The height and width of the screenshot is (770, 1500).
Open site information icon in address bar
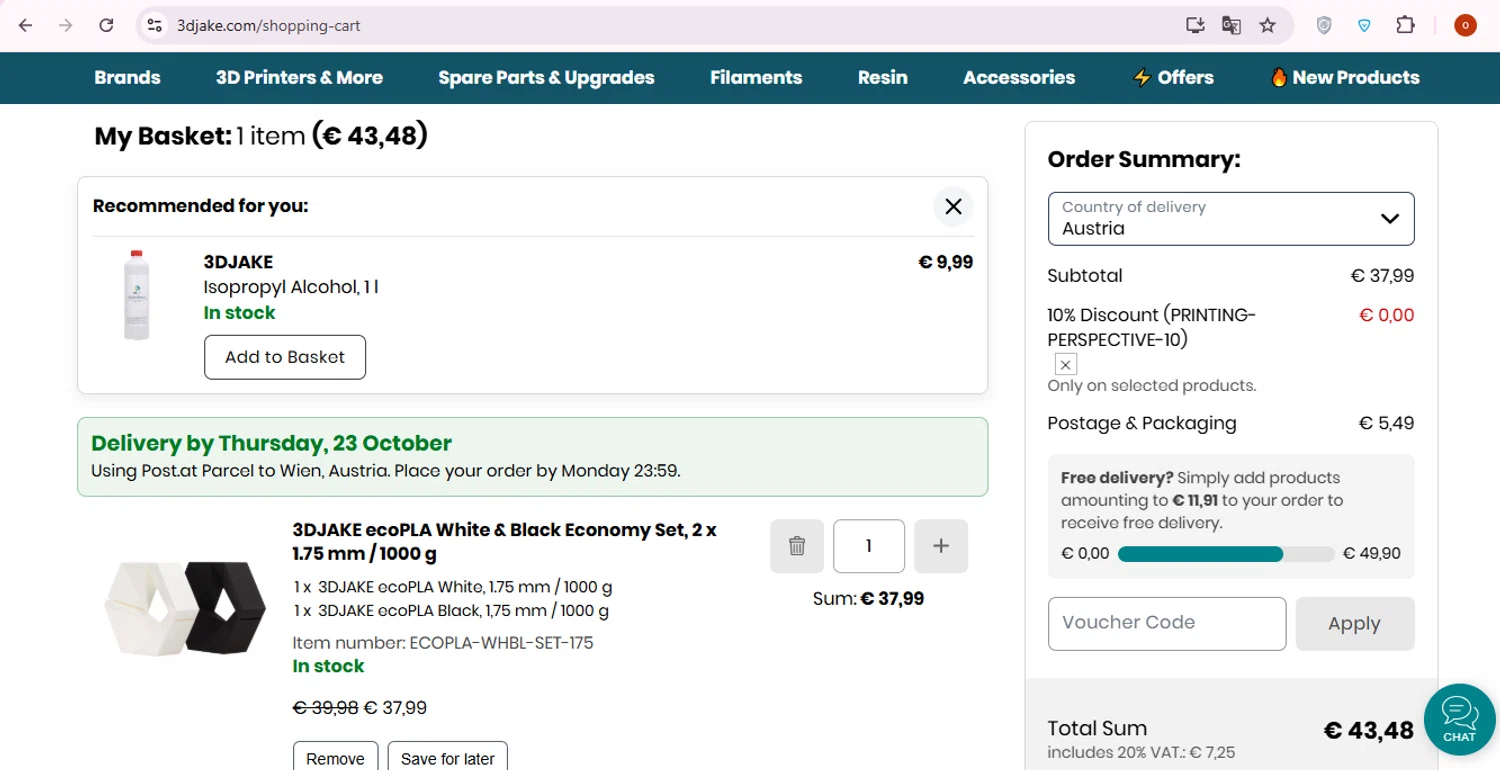[x=154, y=25]
